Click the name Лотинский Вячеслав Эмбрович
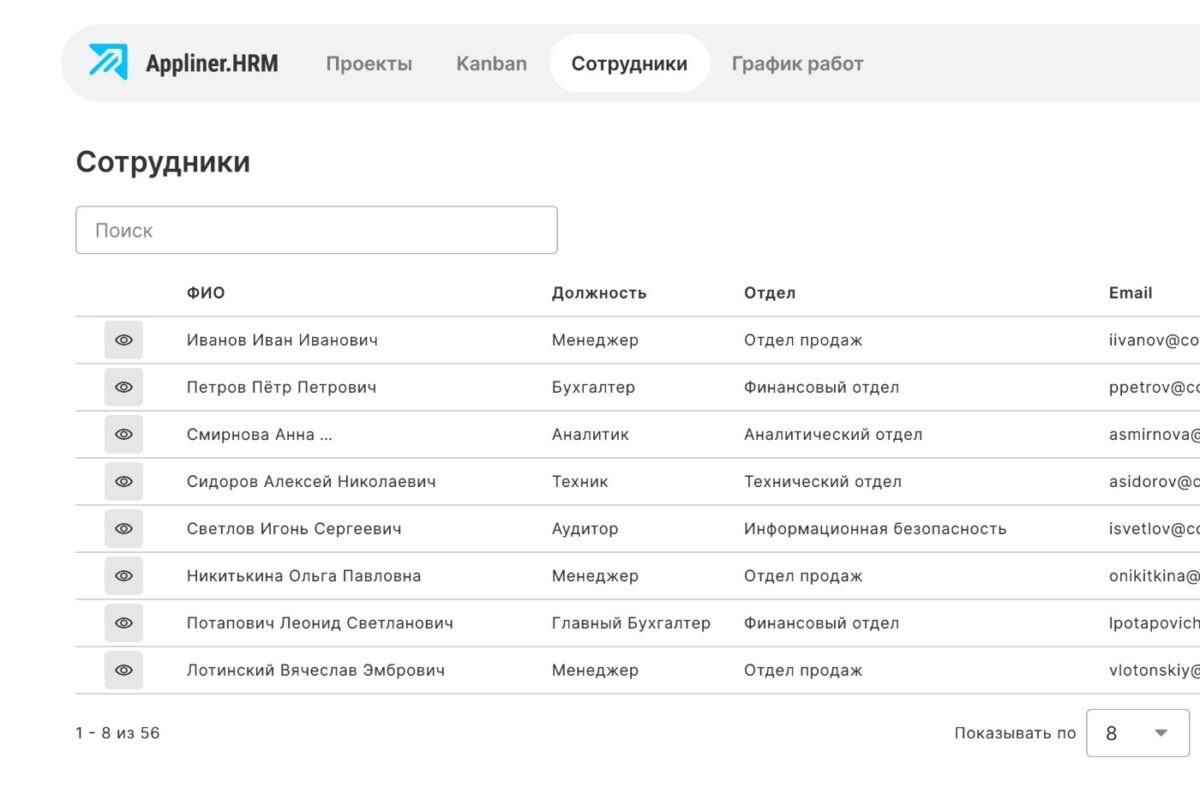Screen dimensions: 1200x800 (315, 670)
